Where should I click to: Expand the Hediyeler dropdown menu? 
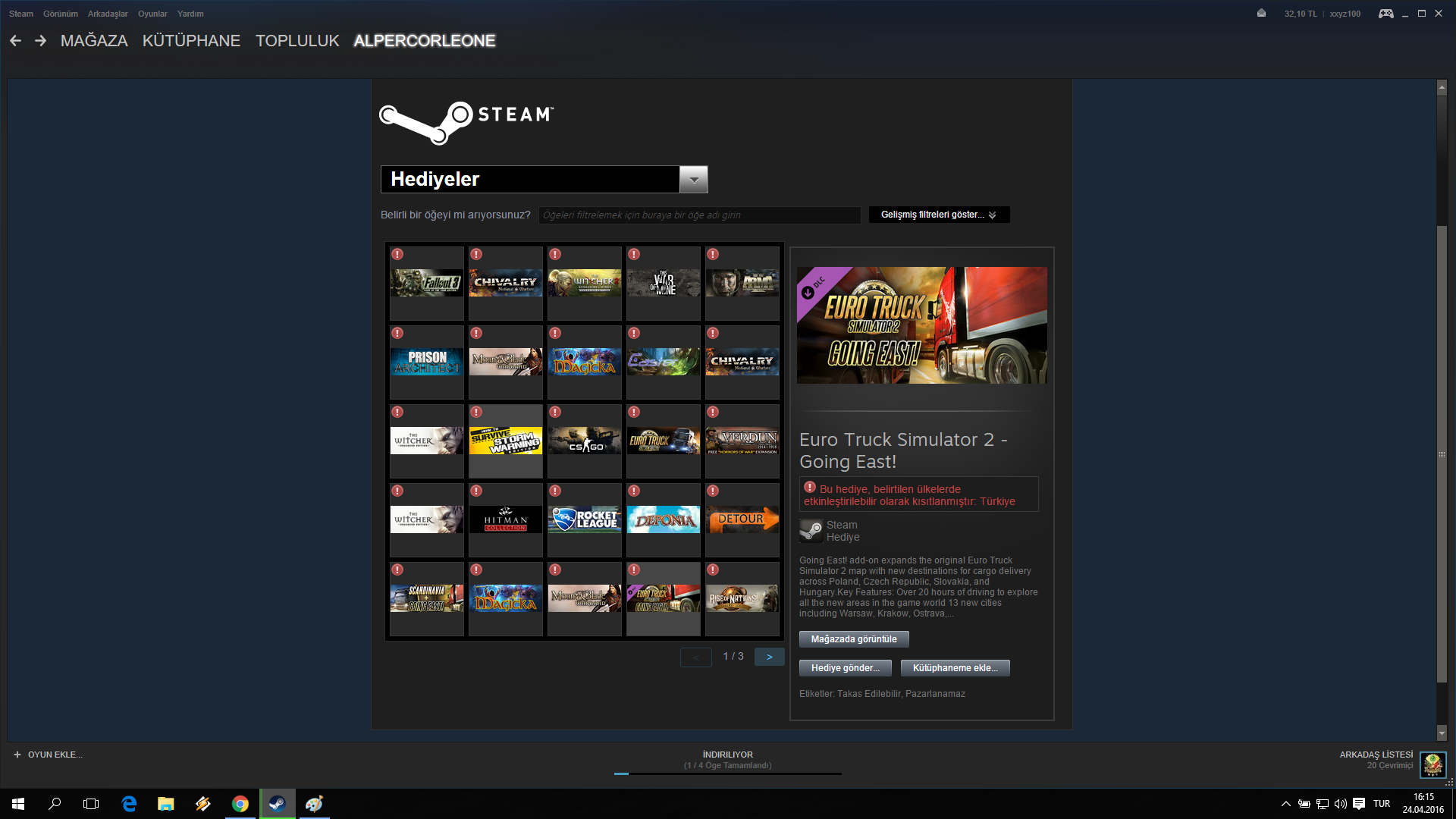tap(695, 179)
